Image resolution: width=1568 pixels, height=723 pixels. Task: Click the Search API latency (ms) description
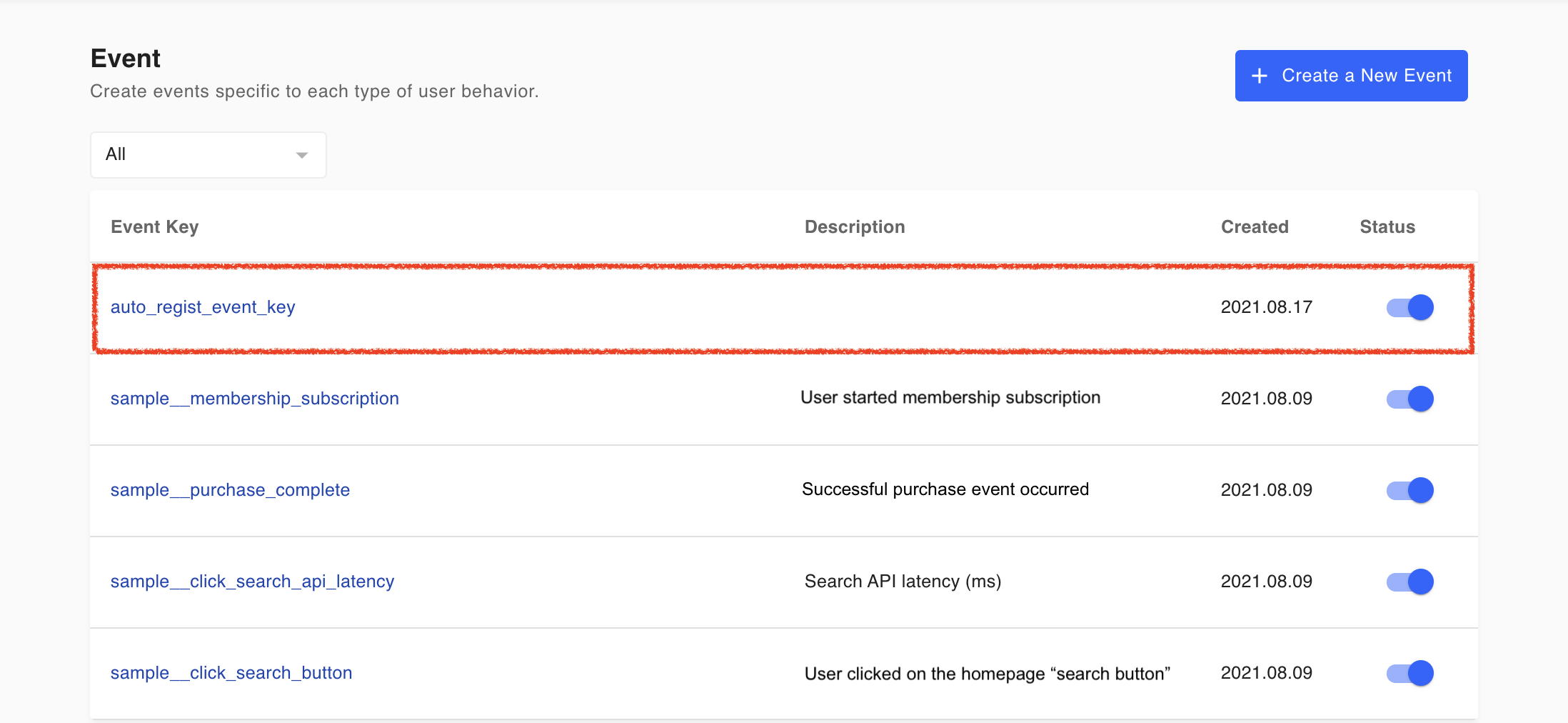[903, 582]
